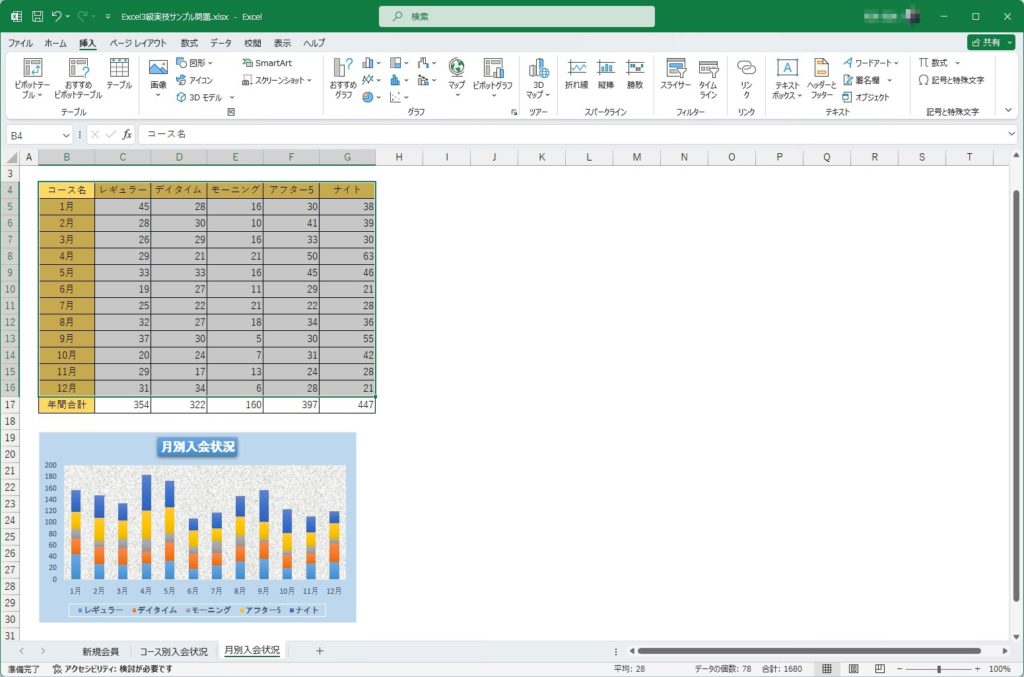Image resolution: width=1024 pixels, height=677 pixels.
Task: Click the zoom slider in status bar
Action: point(938,668)
